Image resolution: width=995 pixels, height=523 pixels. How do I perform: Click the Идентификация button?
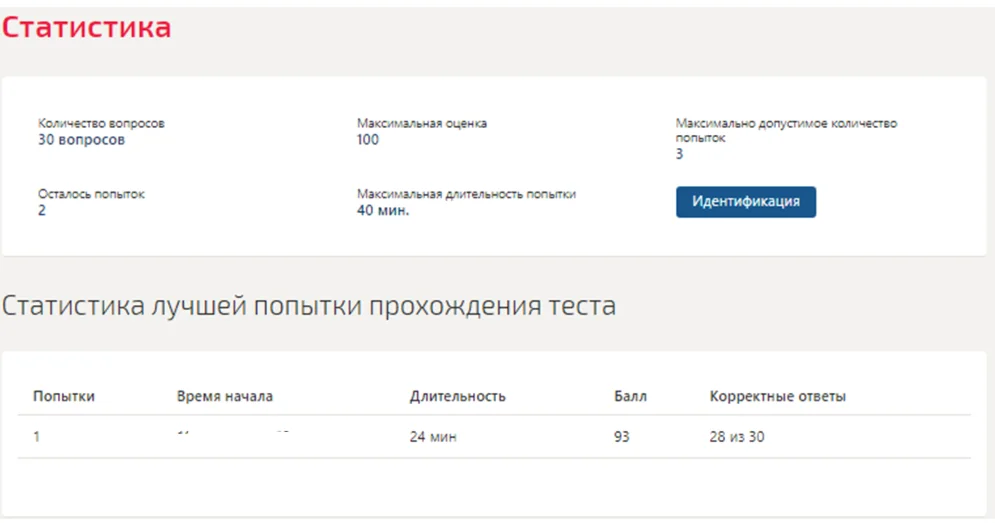tap(746, 202)
